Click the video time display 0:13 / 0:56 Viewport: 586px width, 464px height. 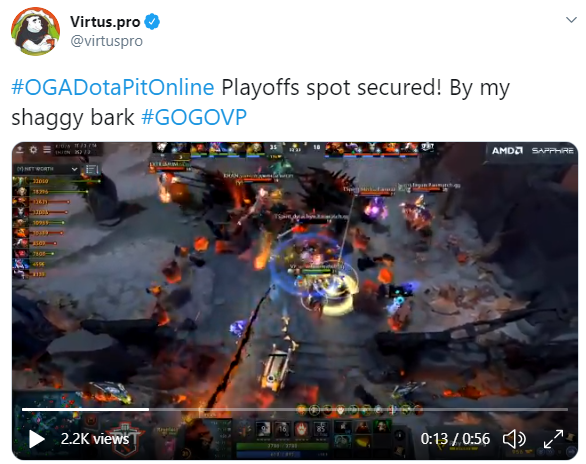tap(455, 439)
